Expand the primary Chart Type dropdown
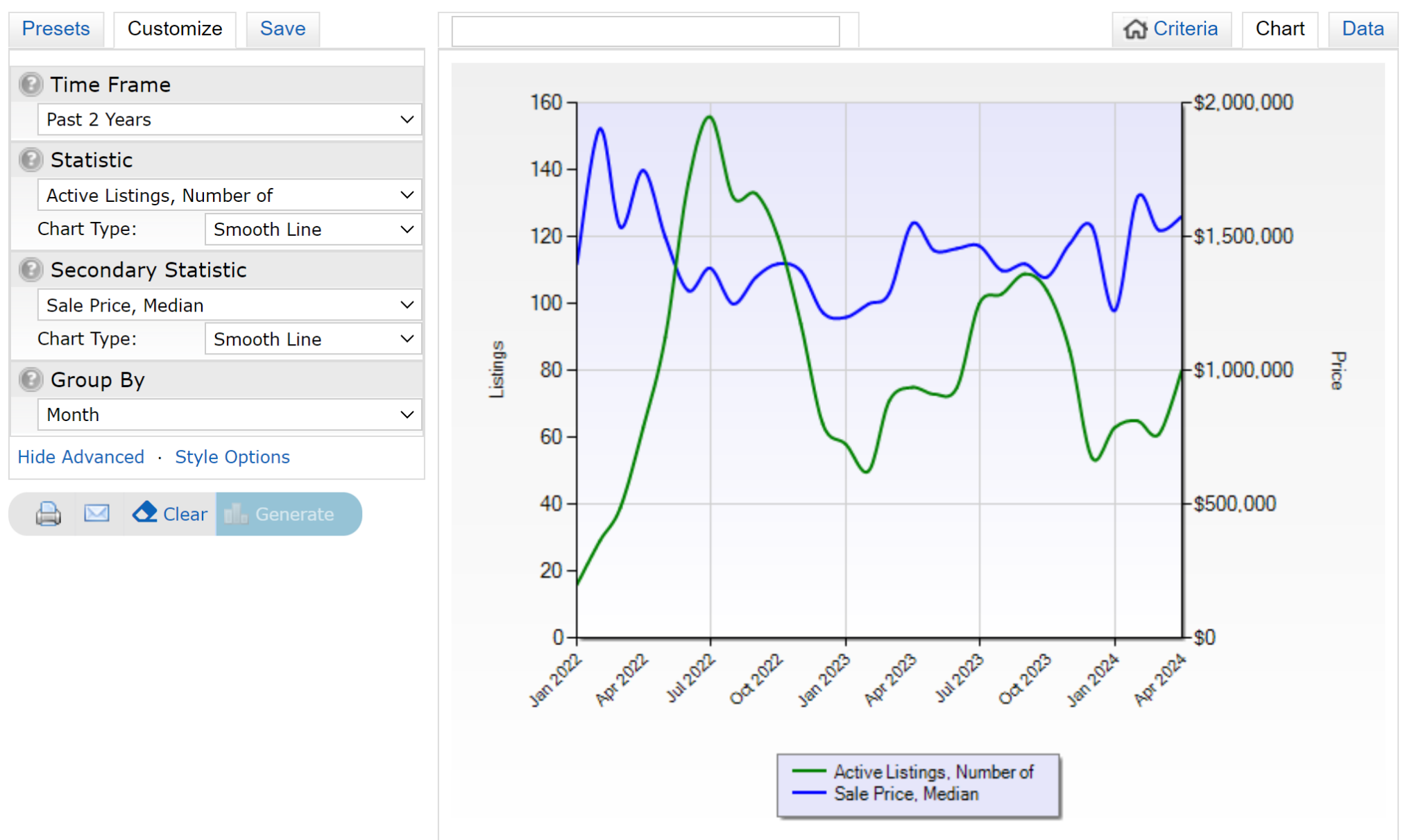The image size is (1421, 840). 312,229
